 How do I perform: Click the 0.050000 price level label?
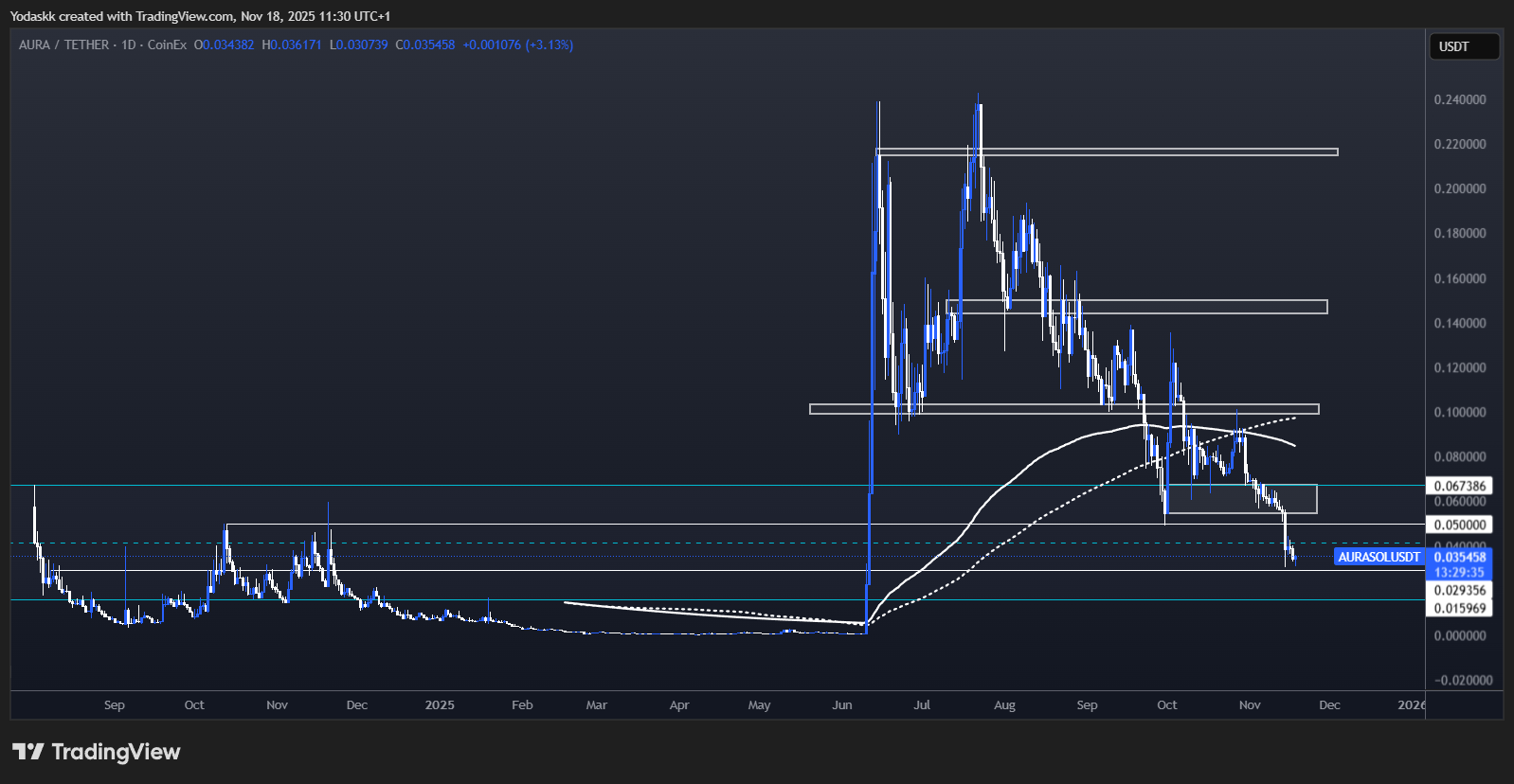(1459, 525)
